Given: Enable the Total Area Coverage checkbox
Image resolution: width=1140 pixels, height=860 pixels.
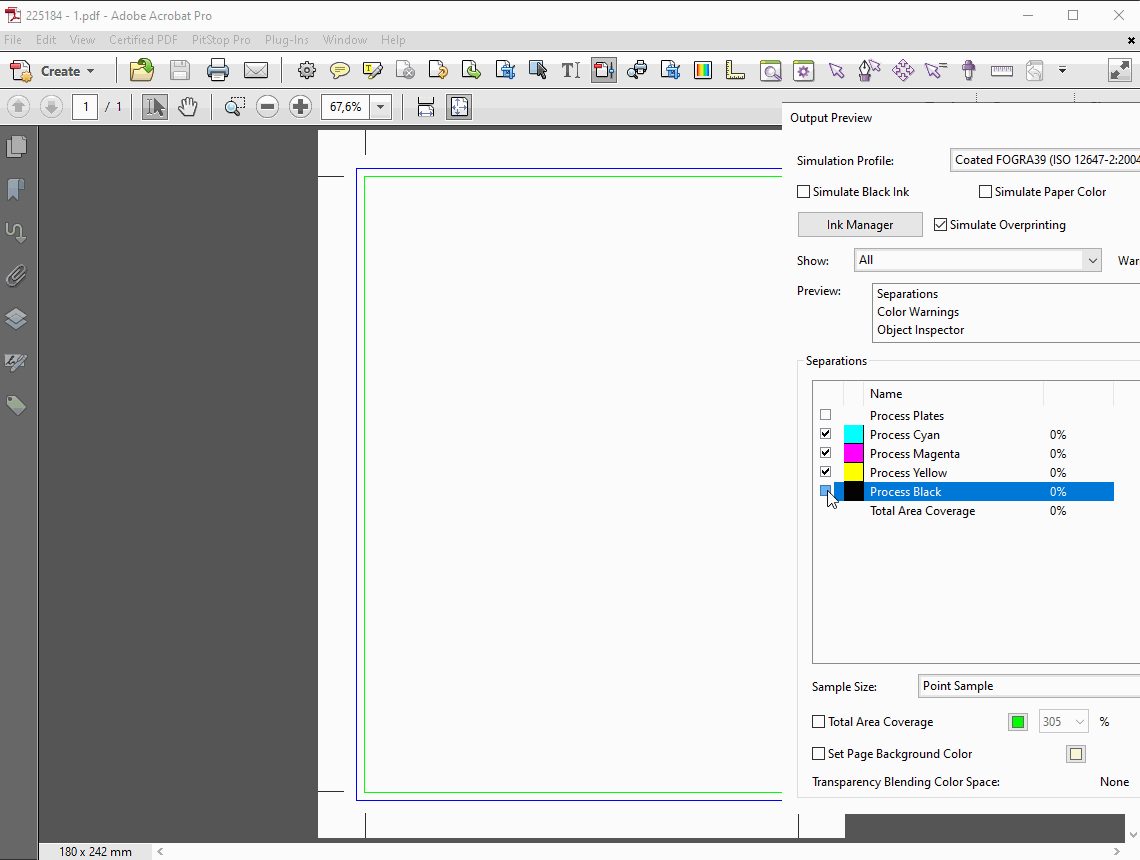Looking at the screenshot, I should click(819, 722).
